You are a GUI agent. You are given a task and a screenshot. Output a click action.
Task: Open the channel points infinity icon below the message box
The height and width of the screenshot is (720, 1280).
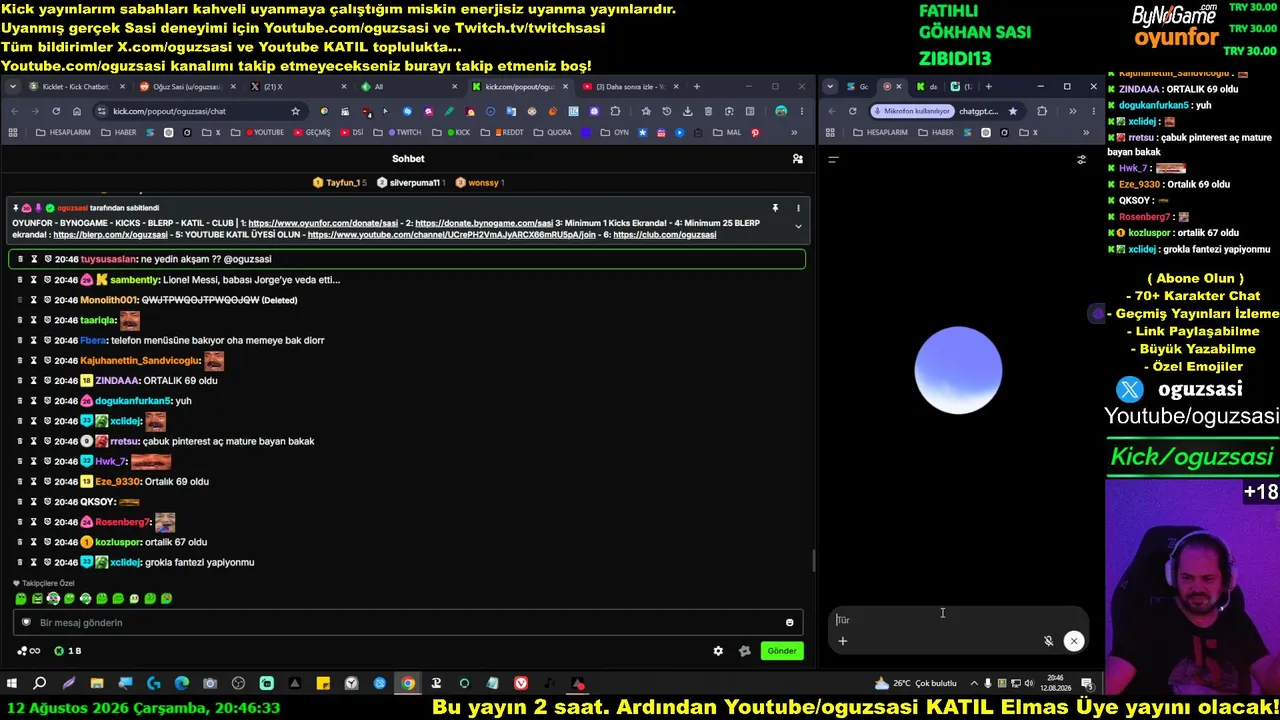pos(29,651)
